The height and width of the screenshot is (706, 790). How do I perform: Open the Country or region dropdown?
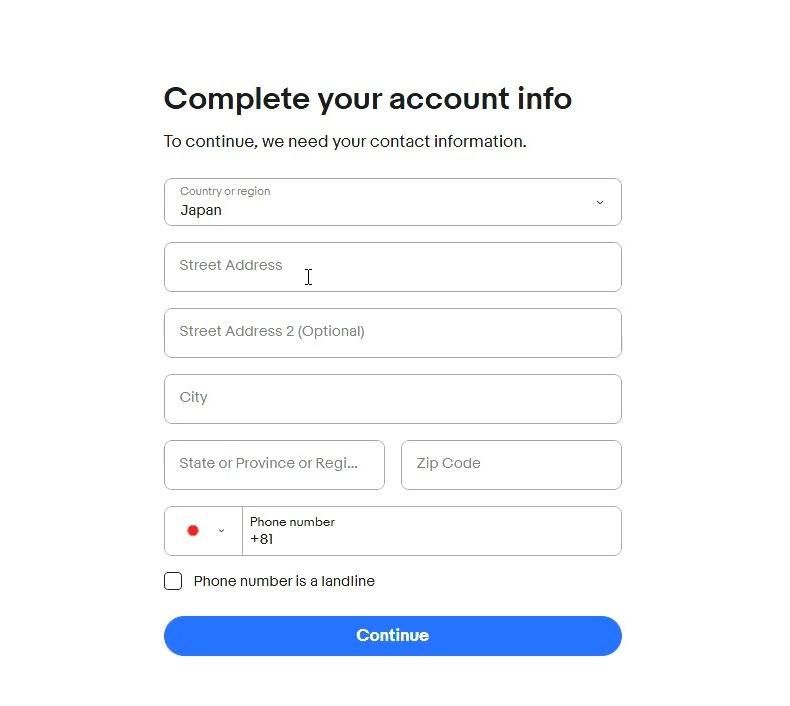pos(392,202)
